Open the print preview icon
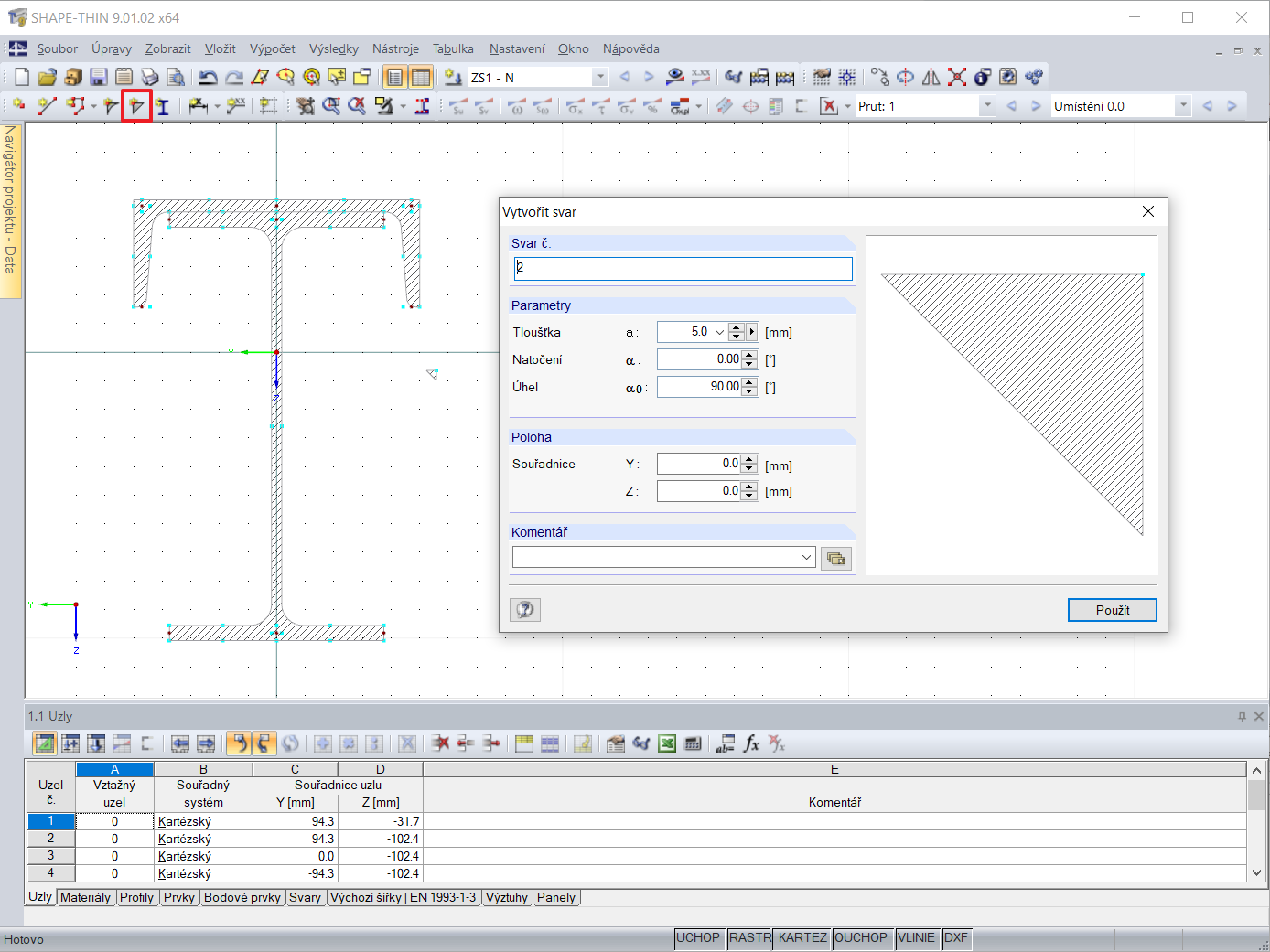Viewport: 1270px width, 952px height. [x=176, y=77]
